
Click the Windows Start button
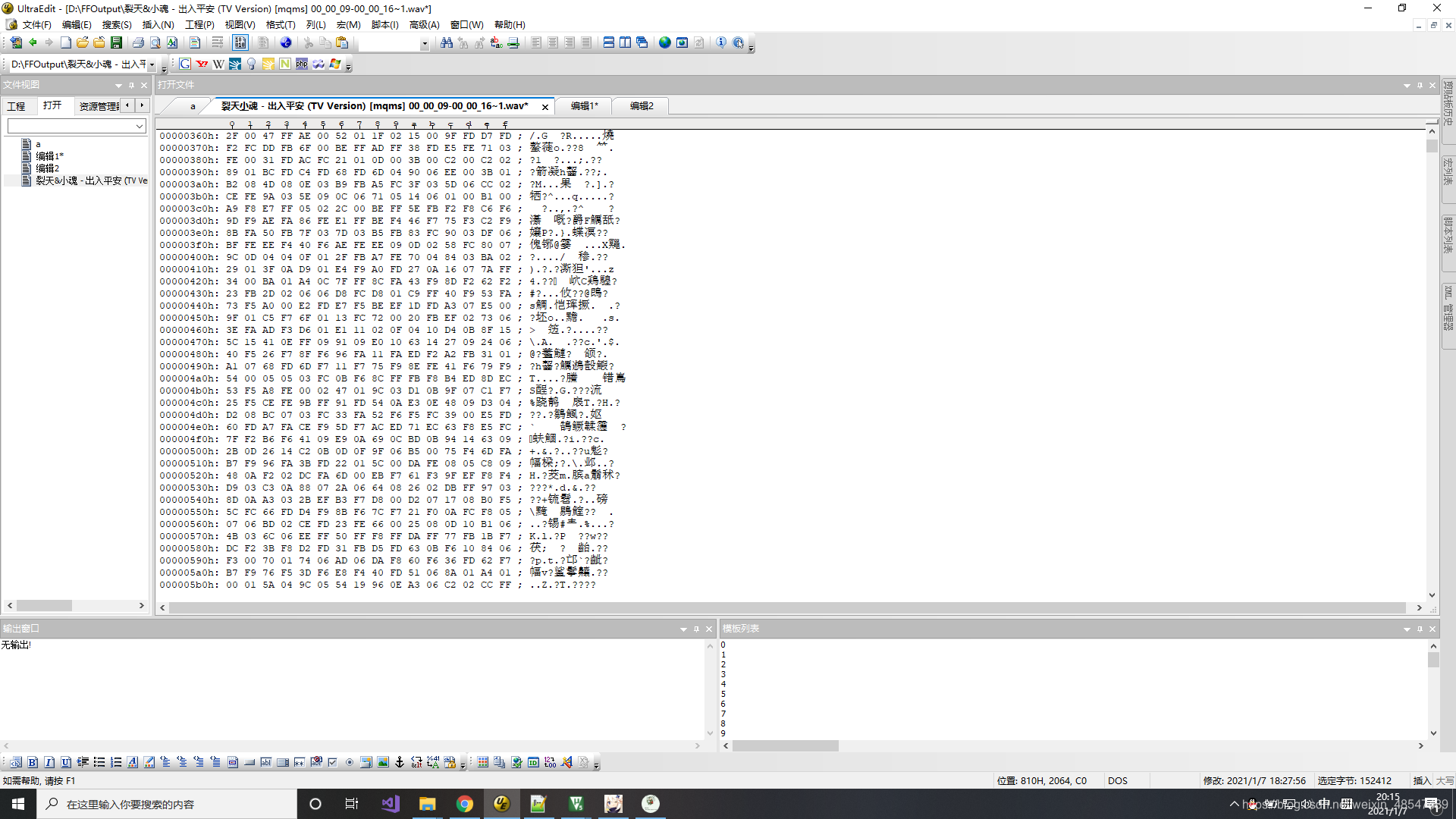pyautogui.click(x=18, y=804)
